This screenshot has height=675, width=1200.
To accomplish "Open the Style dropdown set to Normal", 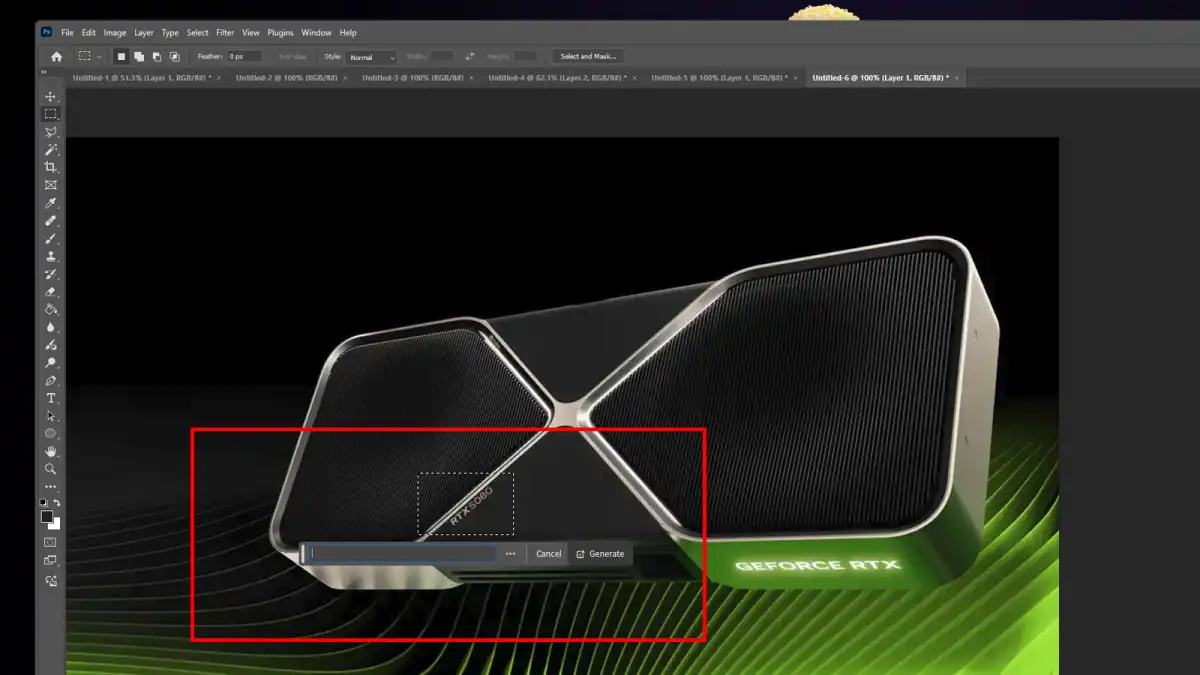I will pyautogui.click(x=372, y=57).
